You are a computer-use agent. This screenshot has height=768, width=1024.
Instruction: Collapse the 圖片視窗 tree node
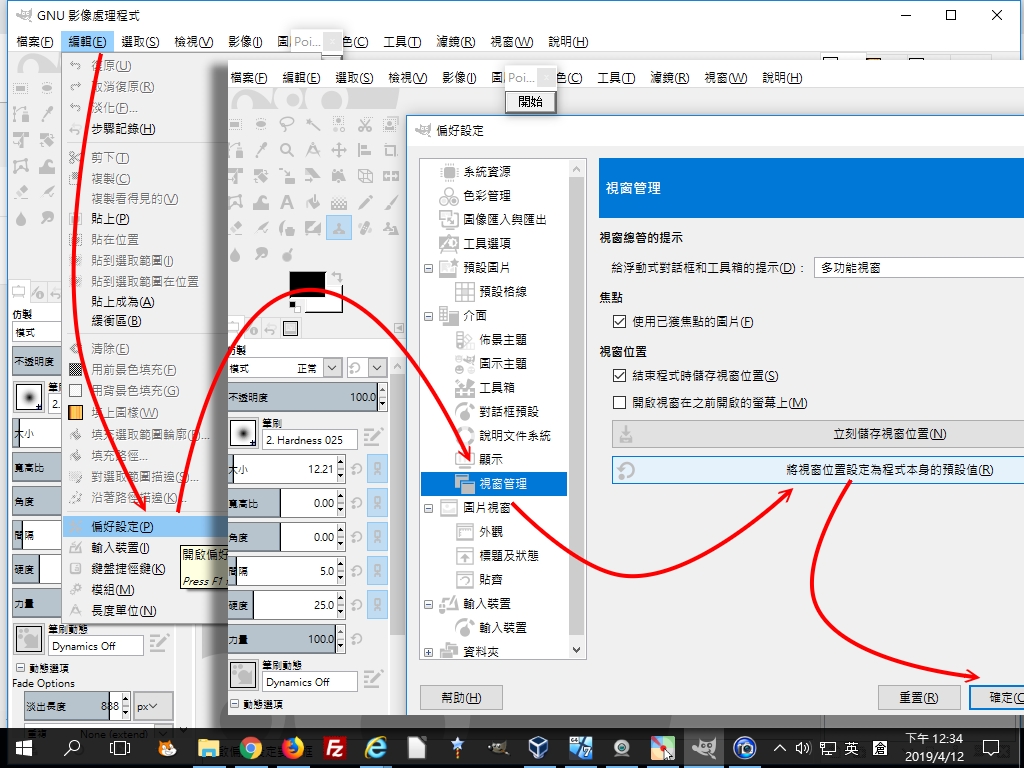click(x=428, y=508)
